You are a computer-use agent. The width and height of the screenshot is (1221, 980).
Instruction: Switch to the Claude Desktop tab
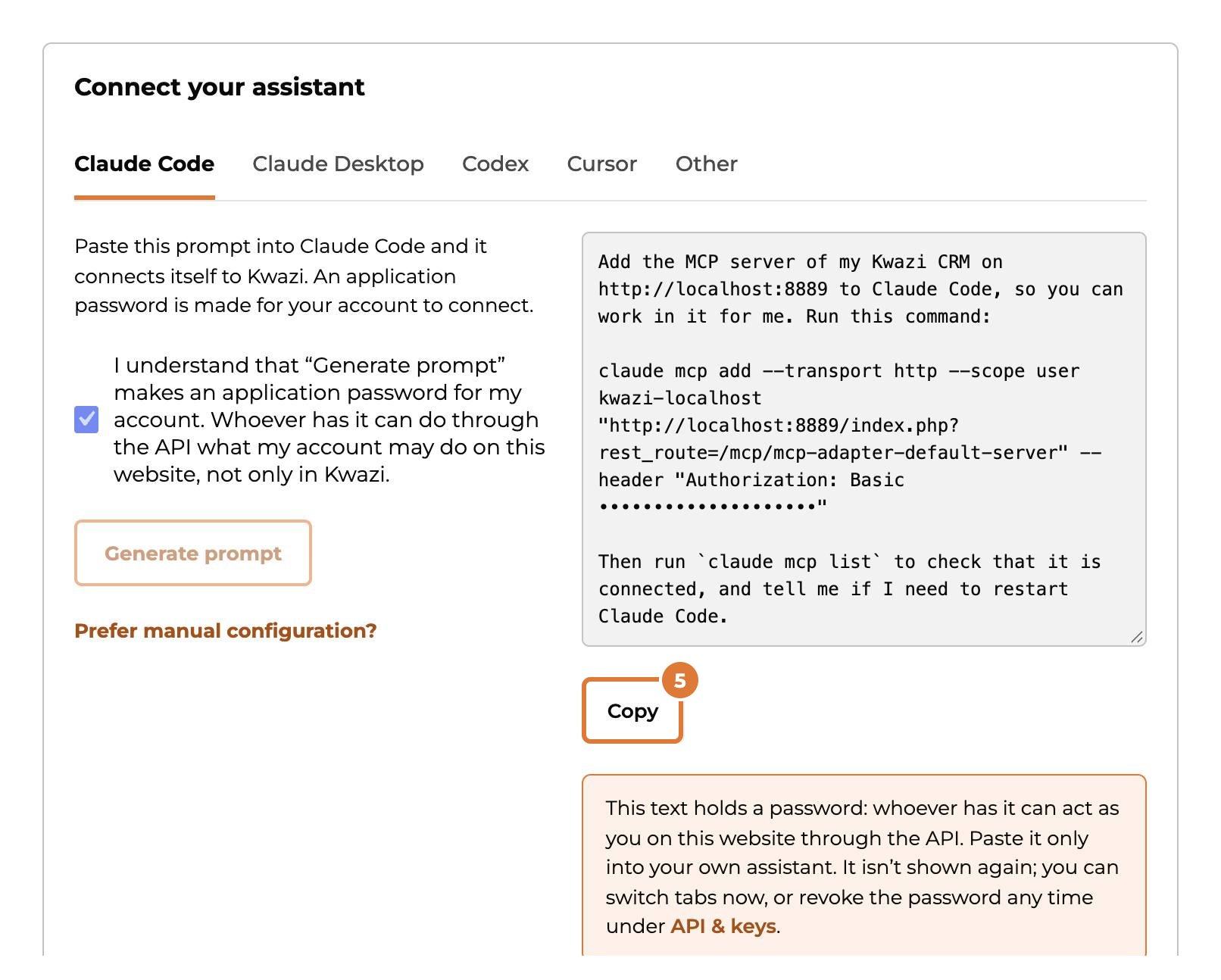pyautogui.click(x=338, y=164)
